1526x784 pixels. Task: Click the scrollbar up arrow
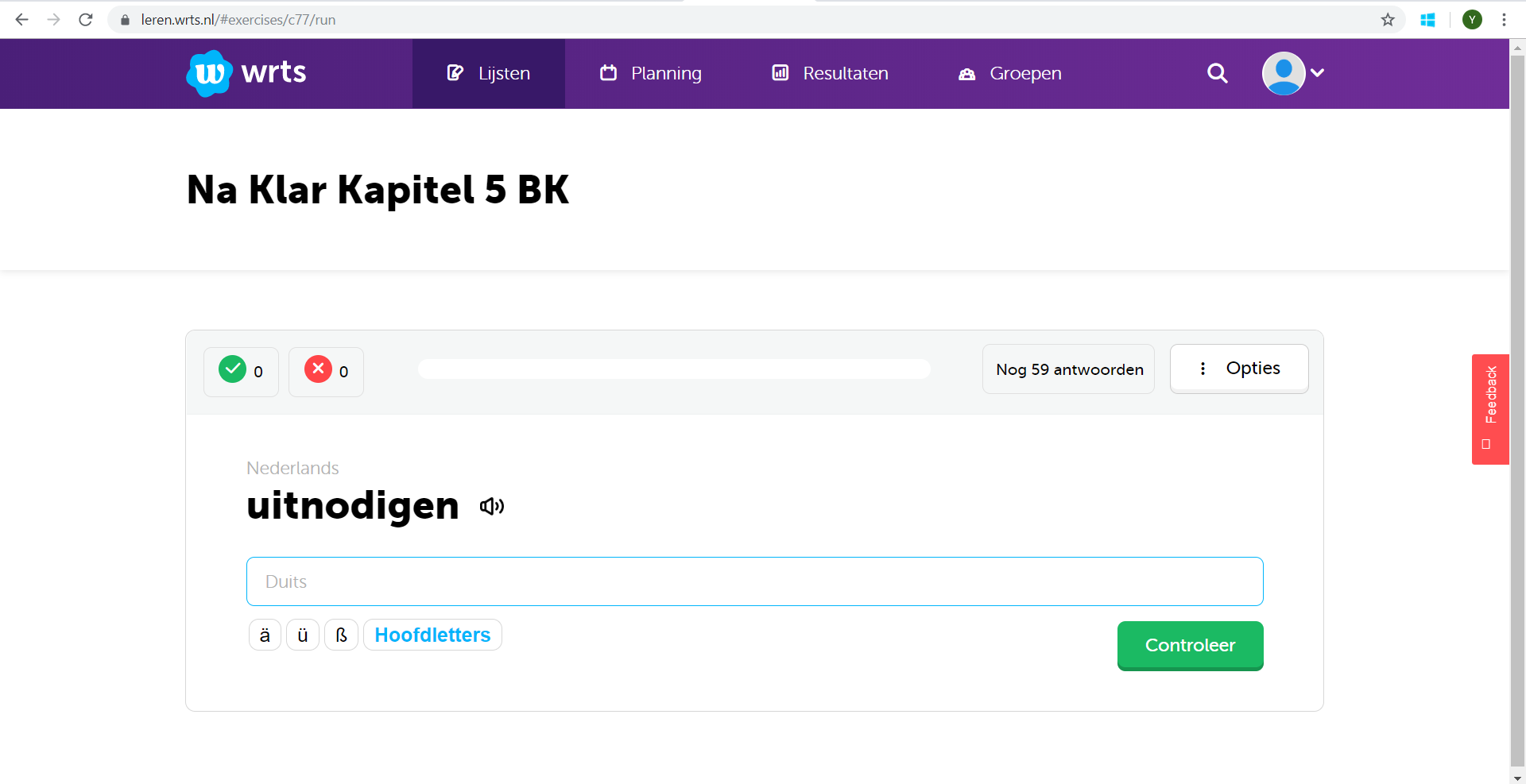click(x=1517, y=47)
